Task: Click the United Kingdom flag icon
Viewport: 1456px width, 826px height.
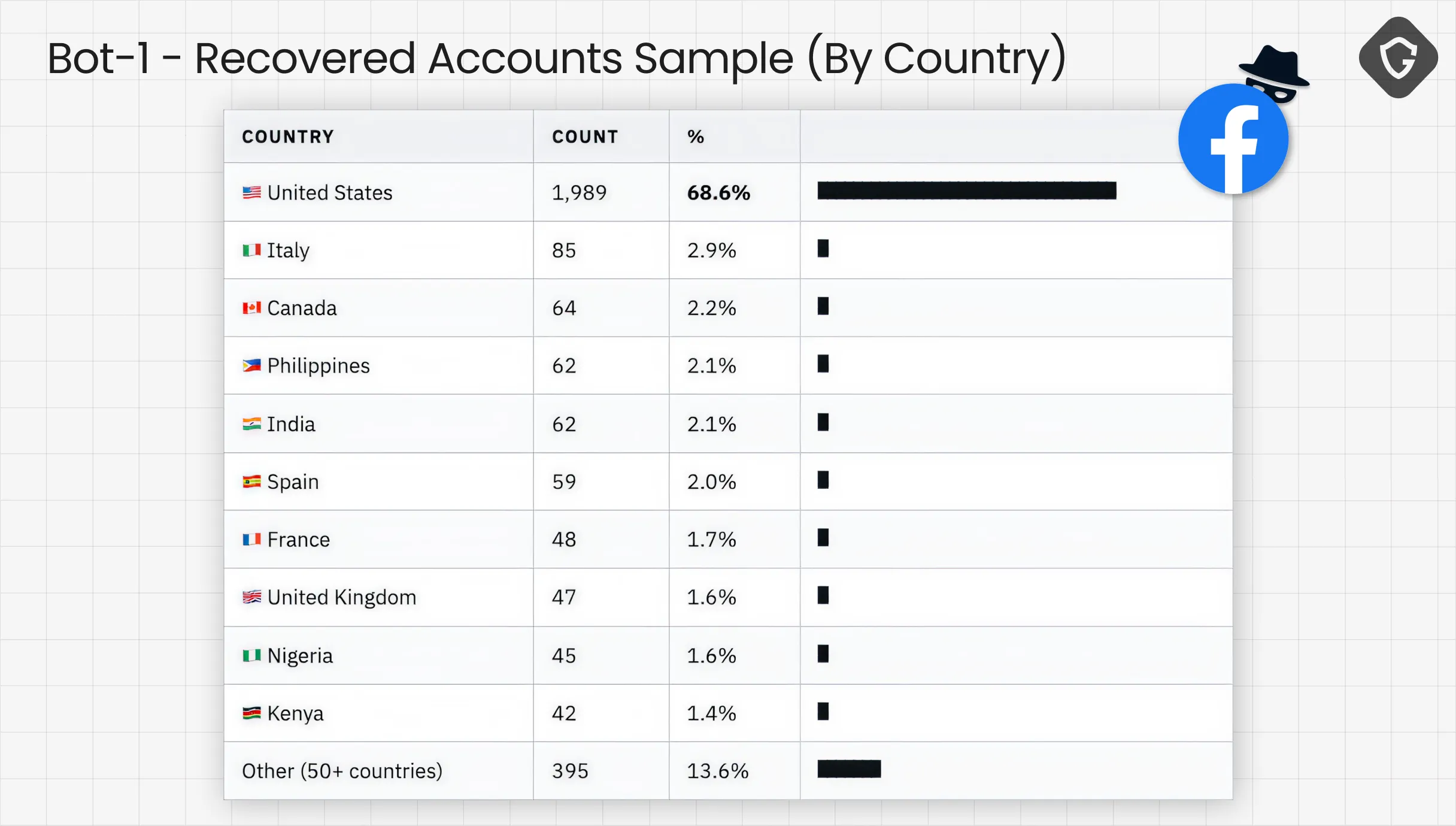Action: pos(251,597)
